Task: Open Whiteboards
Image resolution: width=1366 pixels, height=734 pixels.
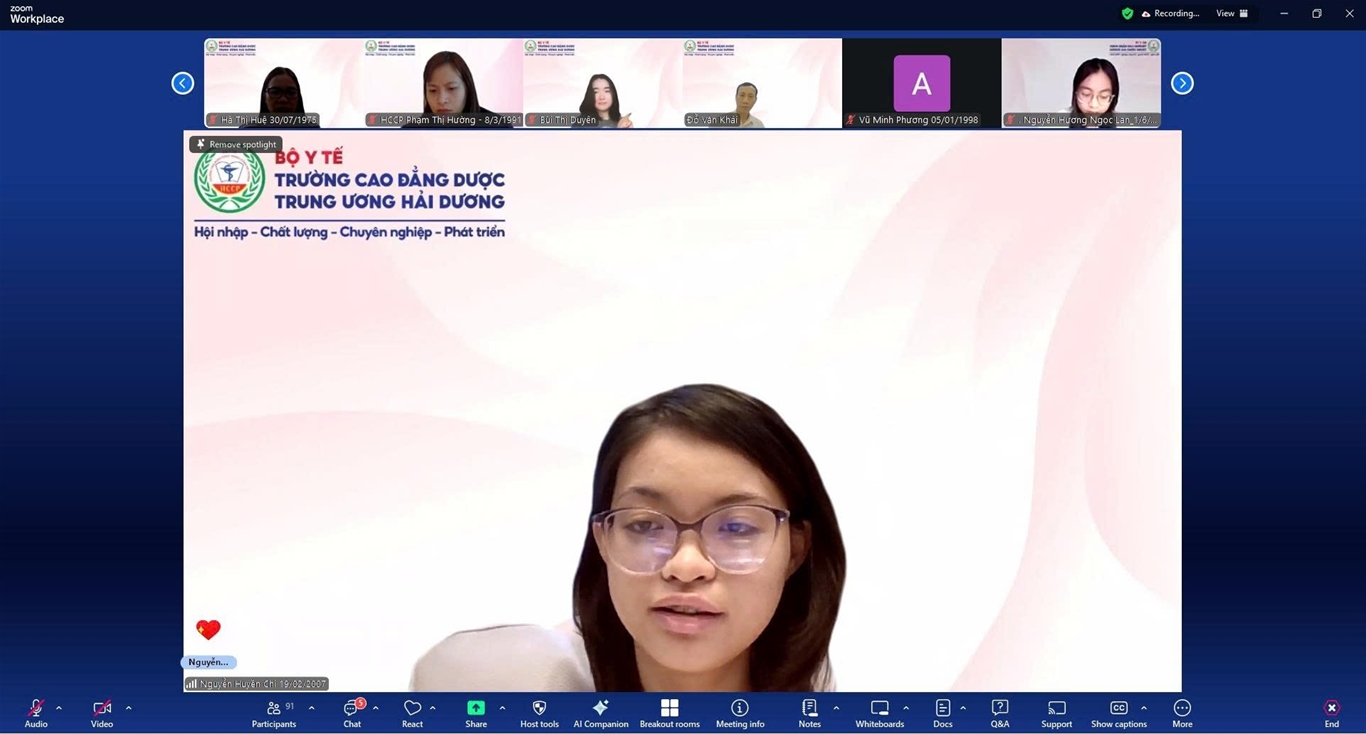Action: [879, 709]
